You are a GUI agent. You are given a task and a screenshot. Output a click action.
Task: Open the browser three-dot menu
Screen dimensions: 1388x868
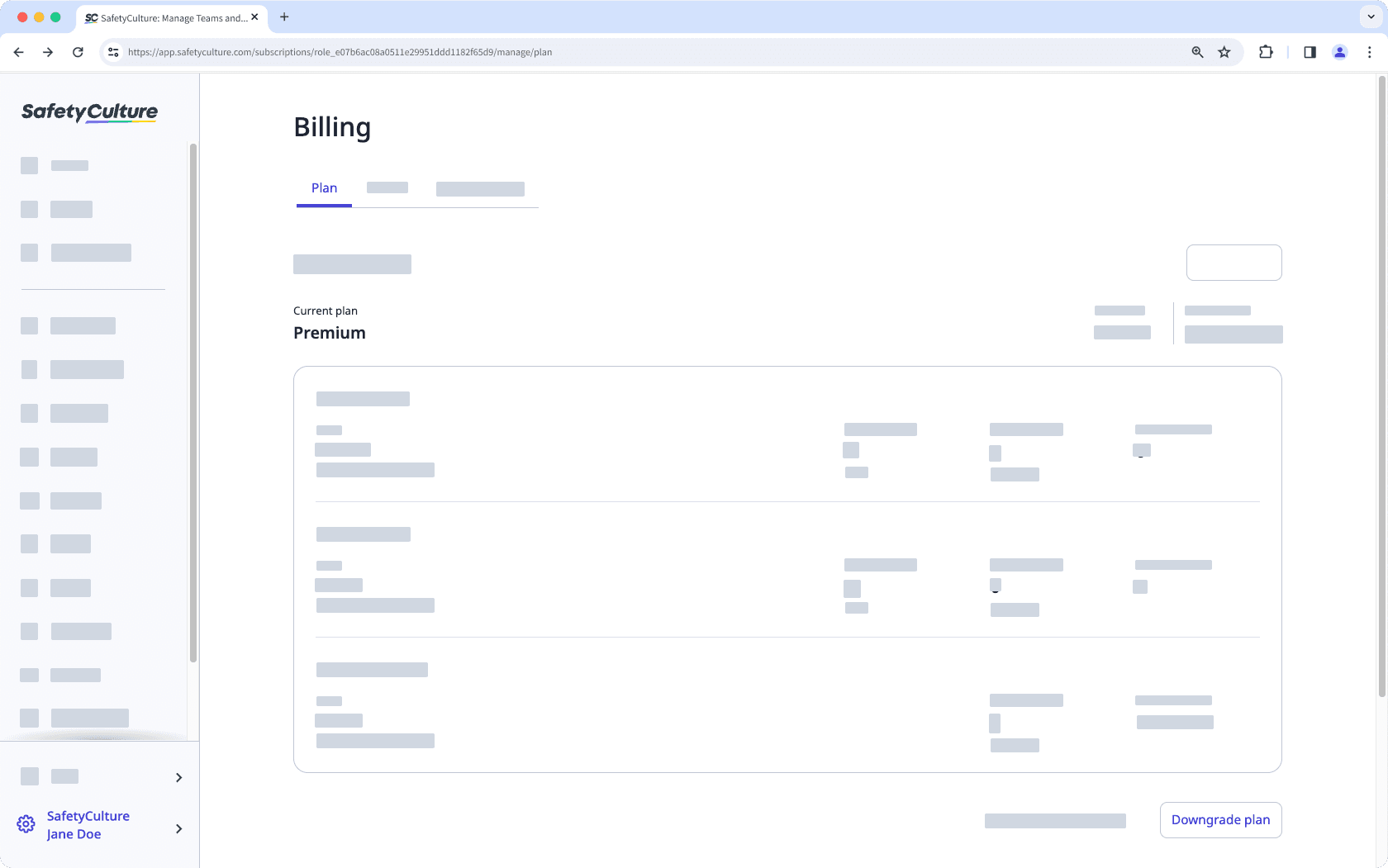pyautogui.click(x=1370, y=51)
